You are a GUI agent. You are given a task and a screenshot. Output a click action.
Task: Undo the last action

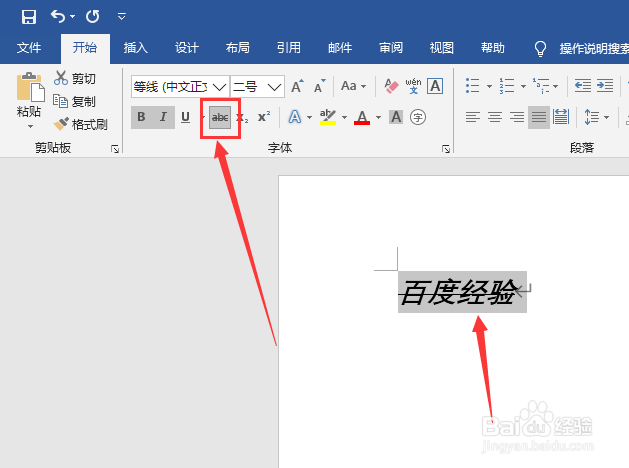pyautogui.click(x=58, y=16)
